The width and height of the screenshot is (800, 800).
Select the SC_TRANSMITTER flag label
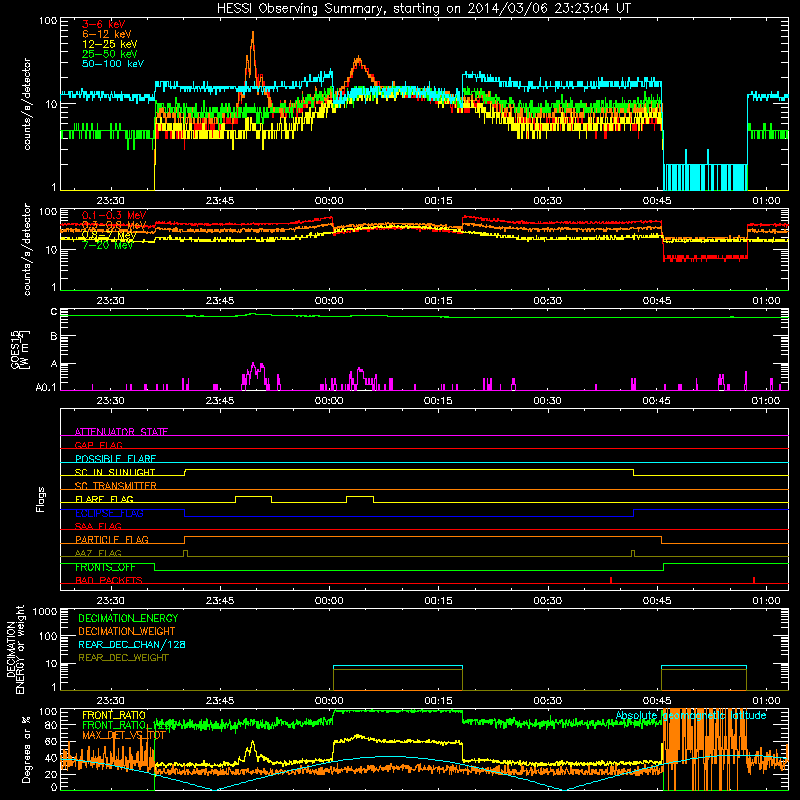click(115, 485)
